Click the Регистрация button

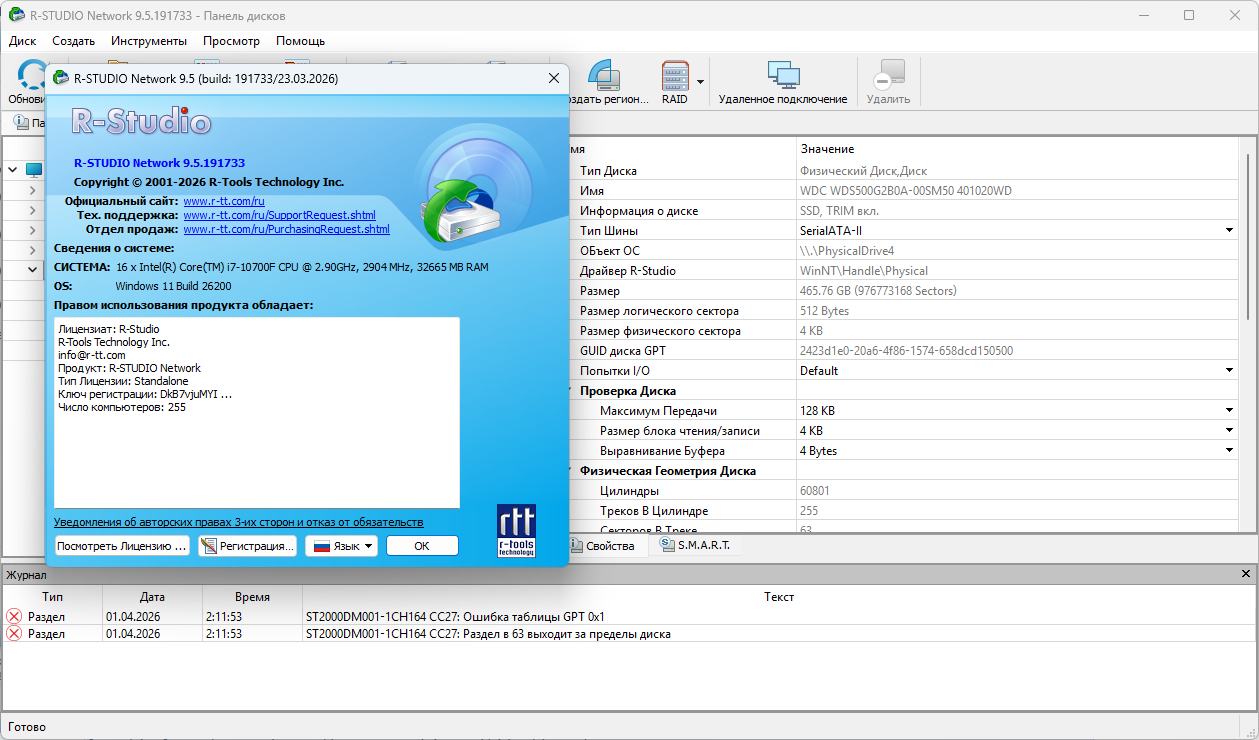click(x=247, y=546)
